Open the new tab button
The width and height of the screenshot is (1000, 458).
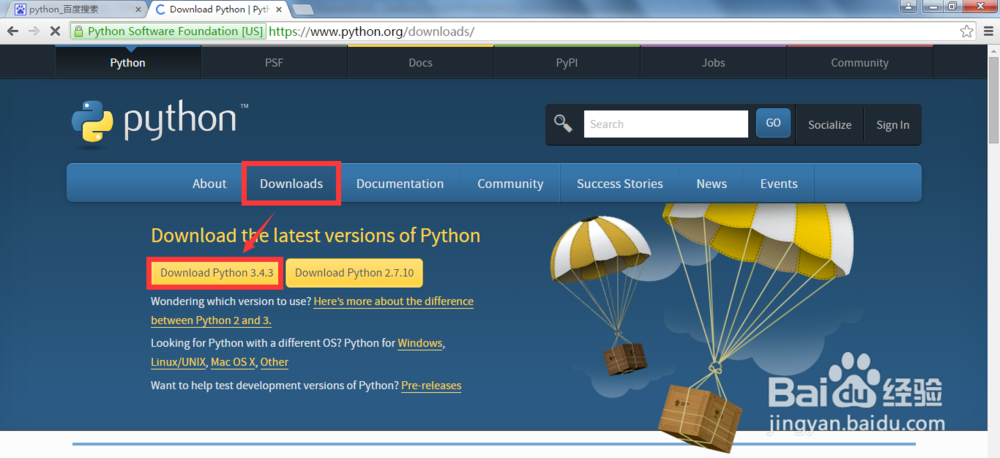point(302,10)
